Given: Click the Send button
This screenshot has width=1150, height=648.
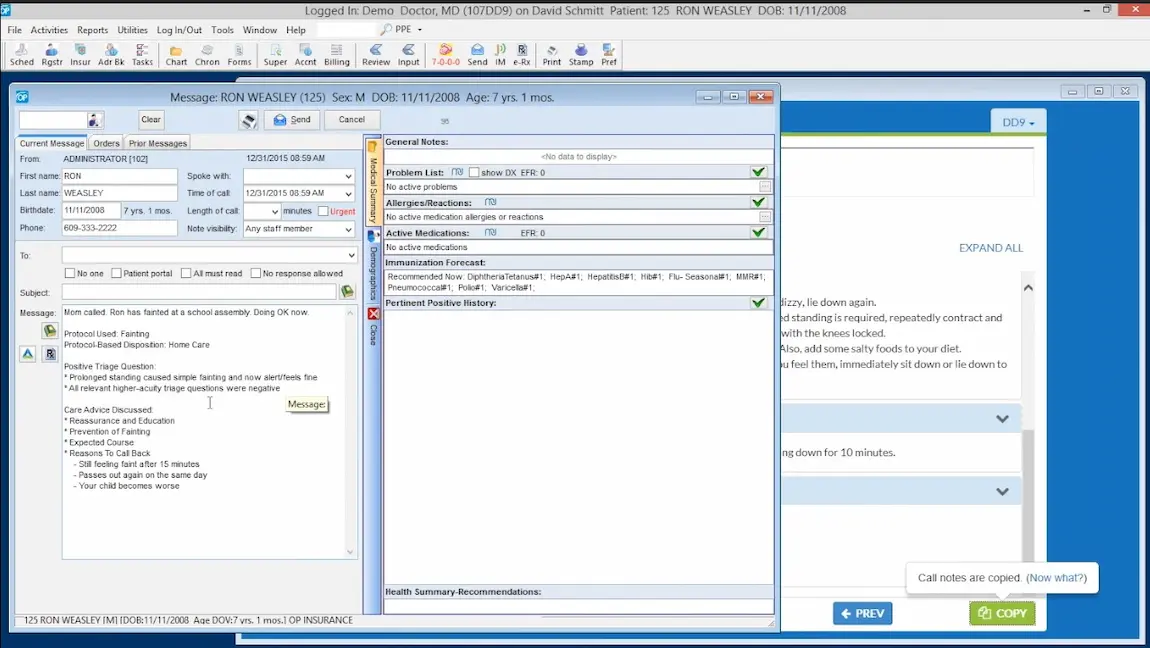Looking at the screenshot, I should point(292,119).
